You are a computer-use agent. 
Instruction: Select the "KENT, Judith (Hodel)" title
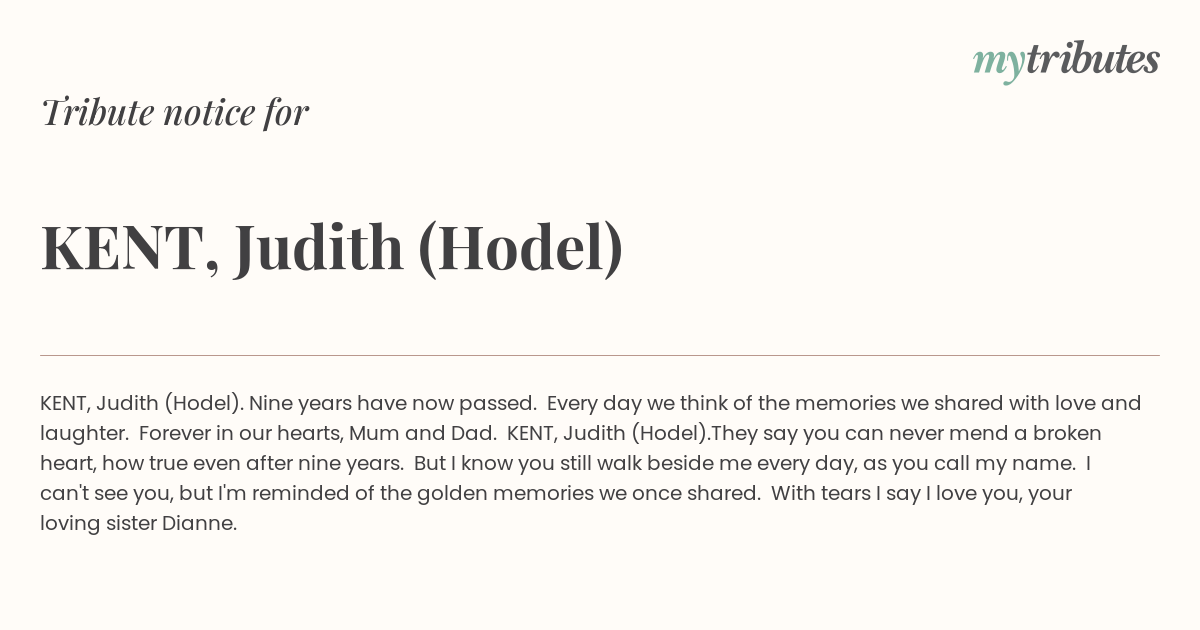(332, 248)
